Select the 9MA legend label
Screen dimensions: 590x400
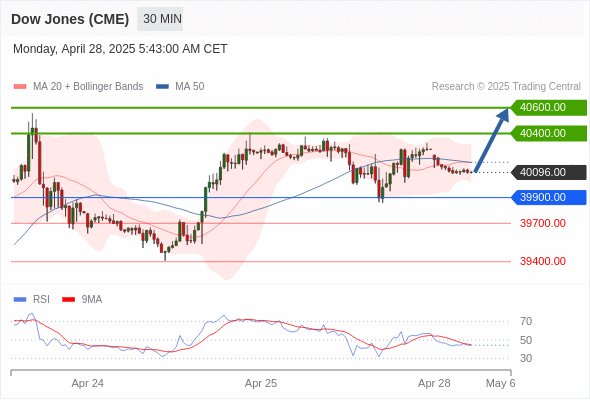[92, 300]
